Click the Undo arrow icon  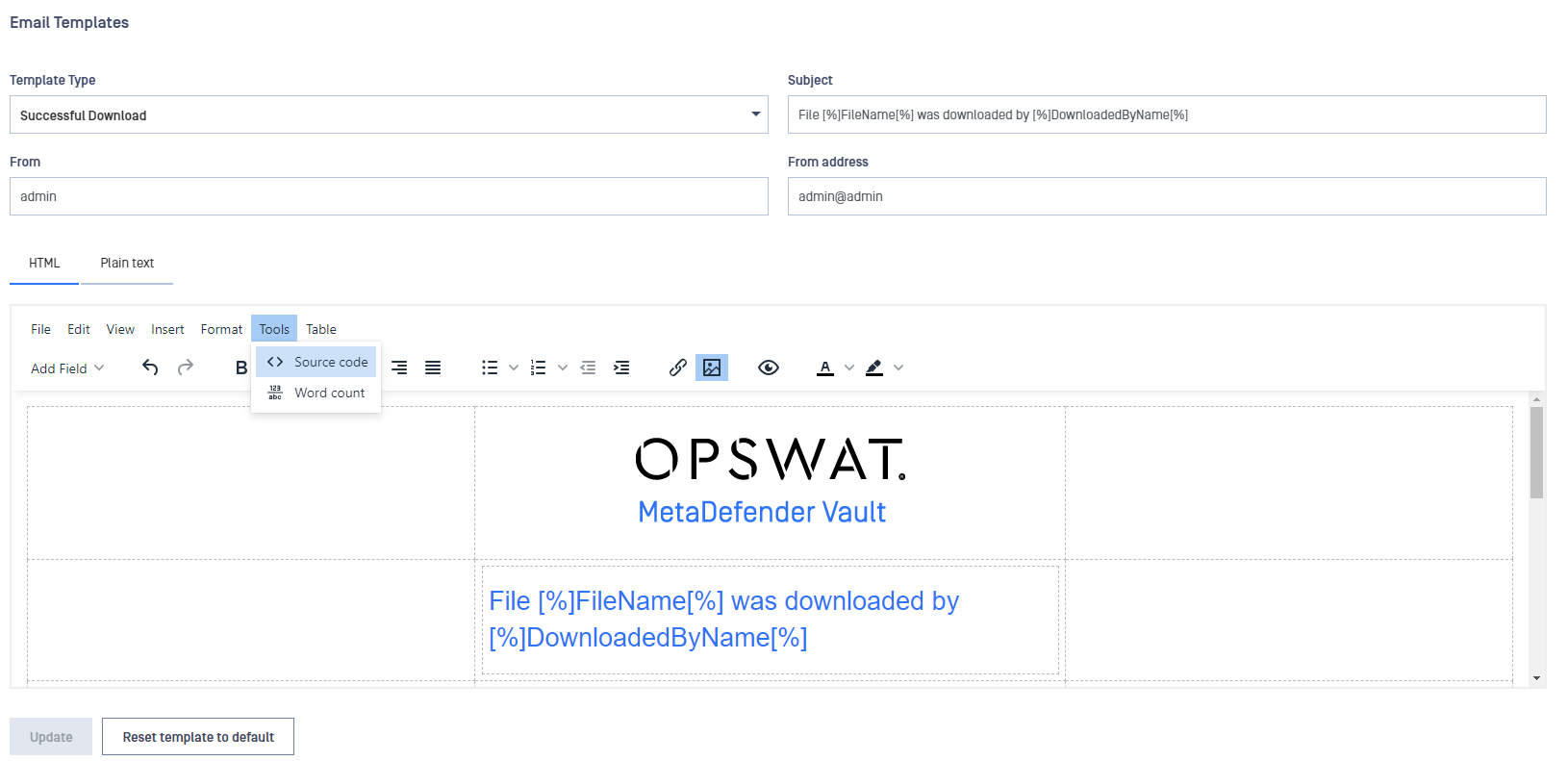point(150,368)
